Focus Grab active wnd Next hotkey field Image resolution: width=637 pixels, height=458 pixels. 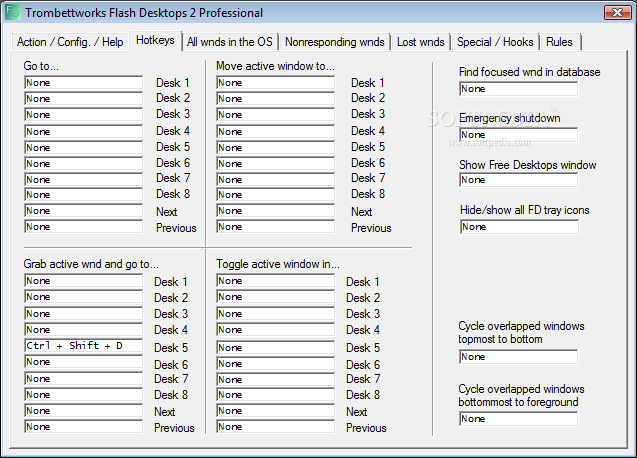click(84, 411)
